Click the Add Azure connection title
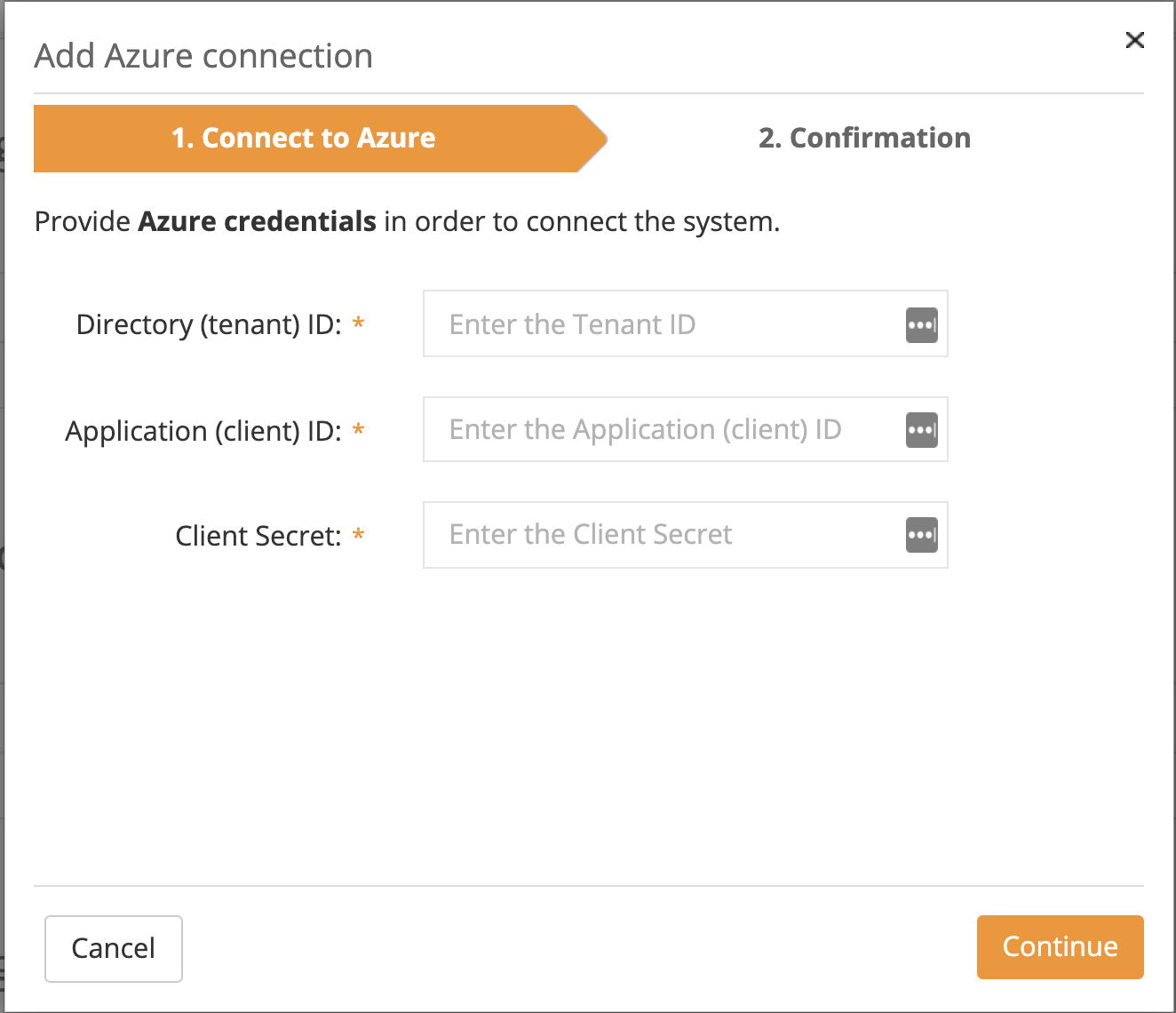 (x=203, y=56)
